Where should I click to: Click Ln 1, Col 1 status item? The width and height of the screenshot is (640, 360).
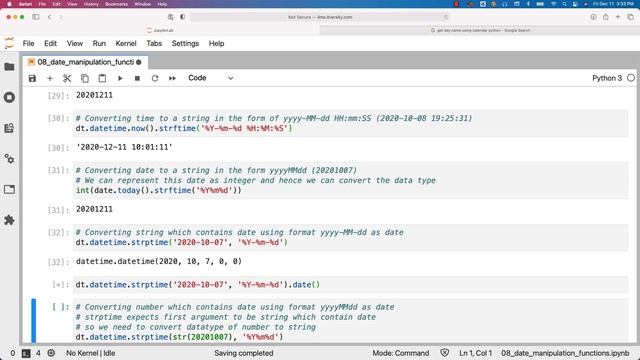[x=476, y=353]
